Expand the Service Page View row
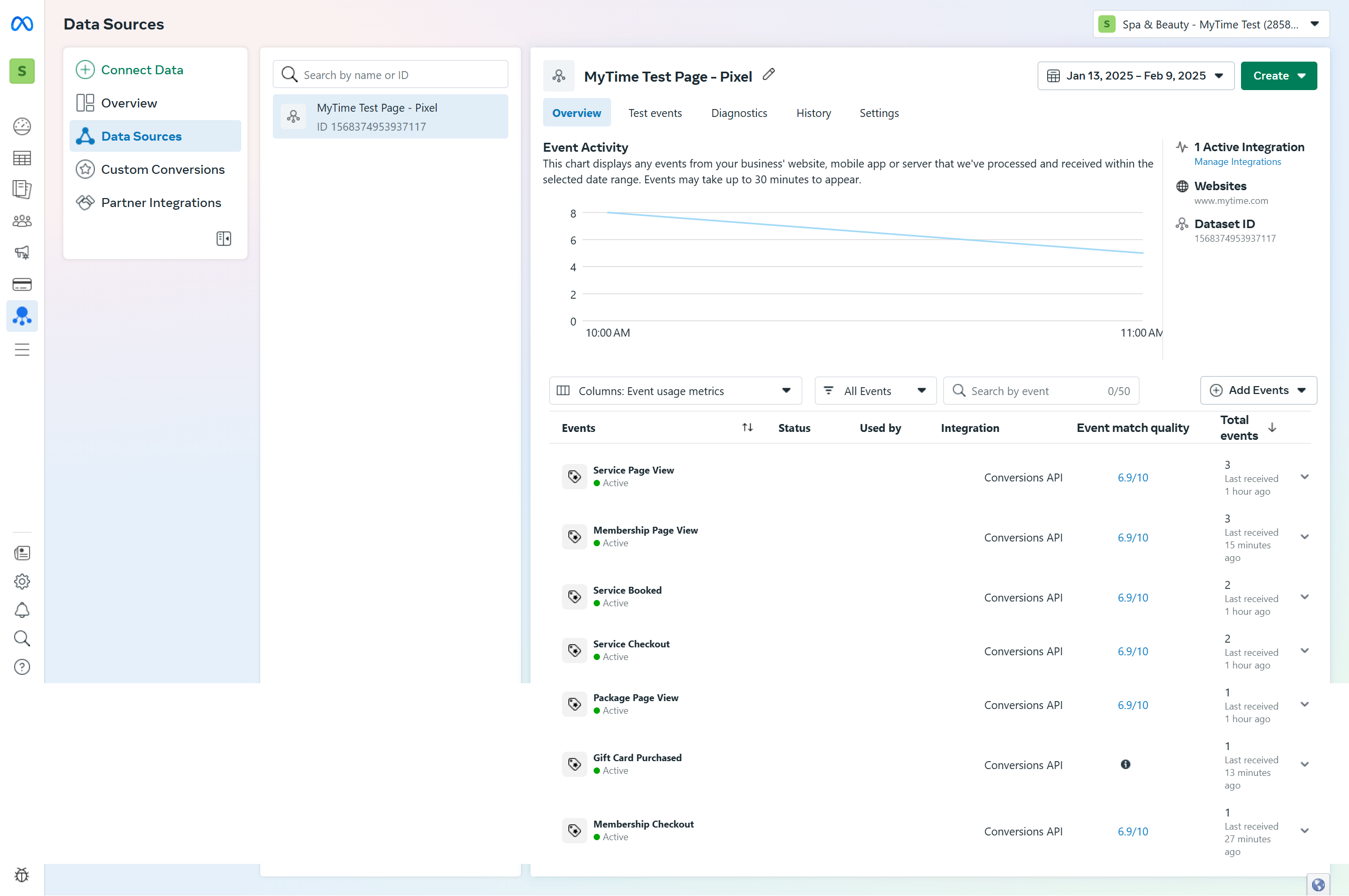Screen dimensions: 1349x896 click(x=1304, y=477)
